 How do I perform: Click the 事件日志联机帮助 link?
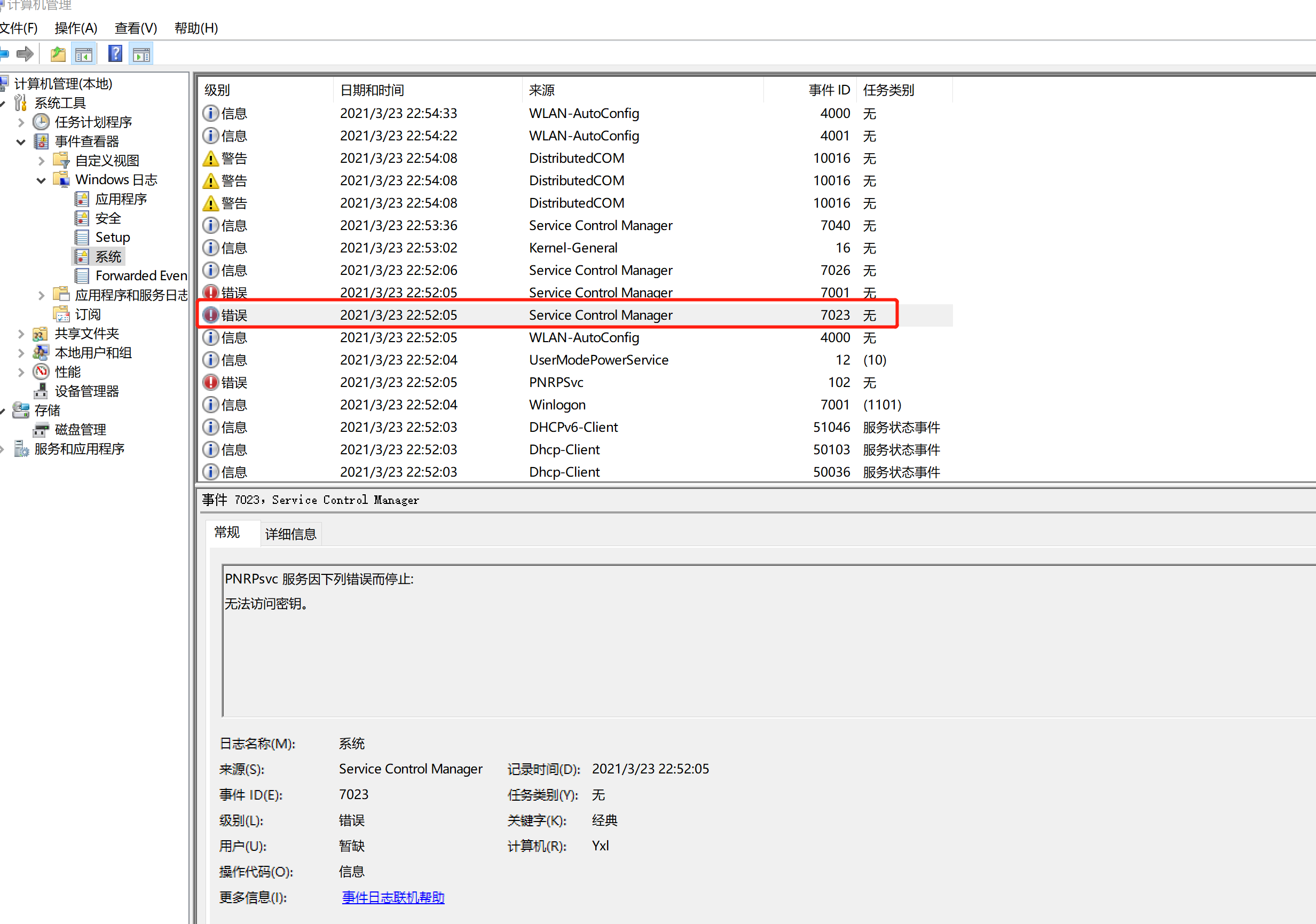tap(393, 897)
